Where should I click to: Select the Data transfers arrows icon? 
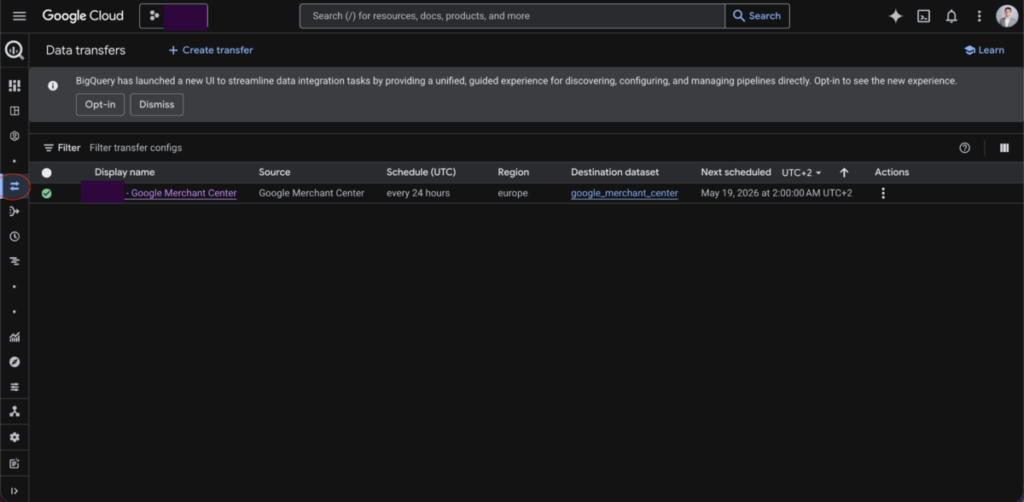tap(14, 186)
